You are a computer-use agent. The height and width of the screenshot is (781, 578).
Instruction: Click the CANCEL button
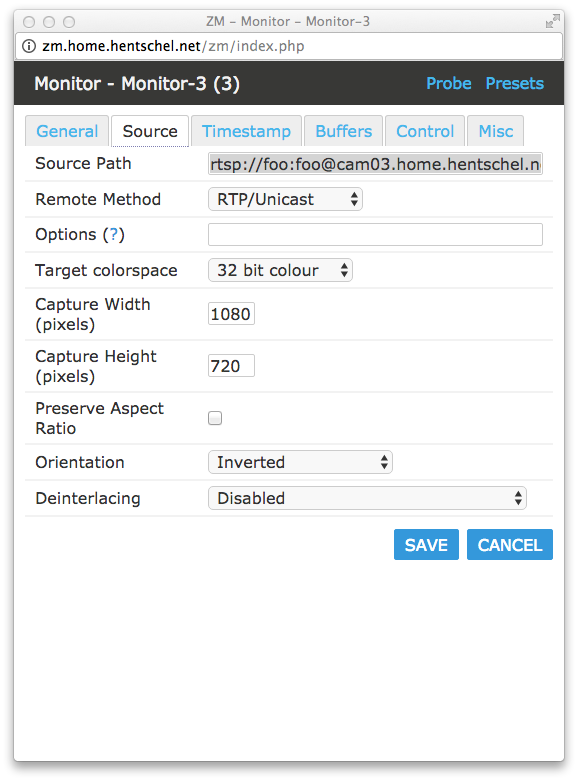point(510,544)
